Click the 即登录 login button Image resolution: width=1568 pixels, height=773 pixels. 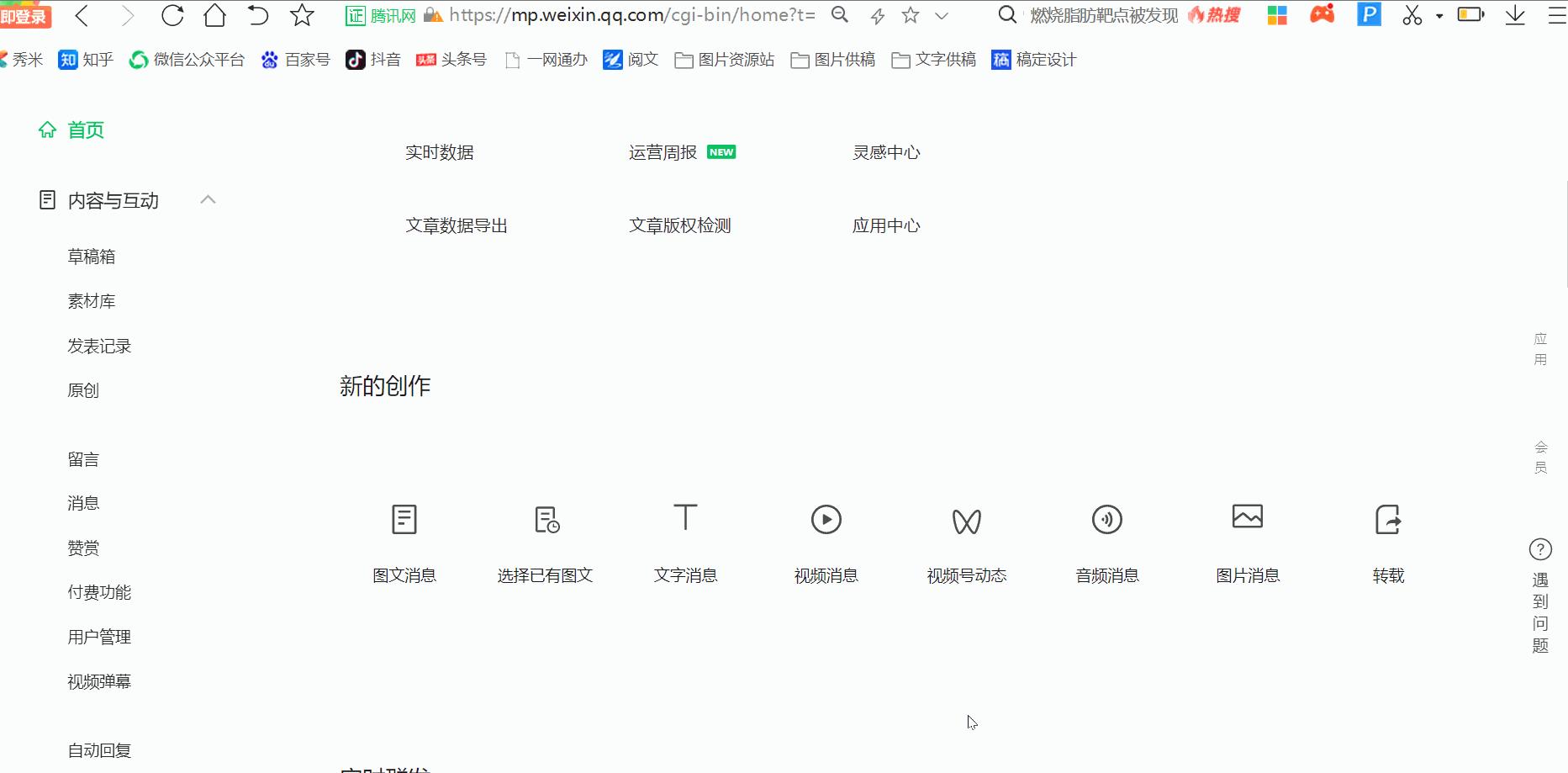(25, 14)
